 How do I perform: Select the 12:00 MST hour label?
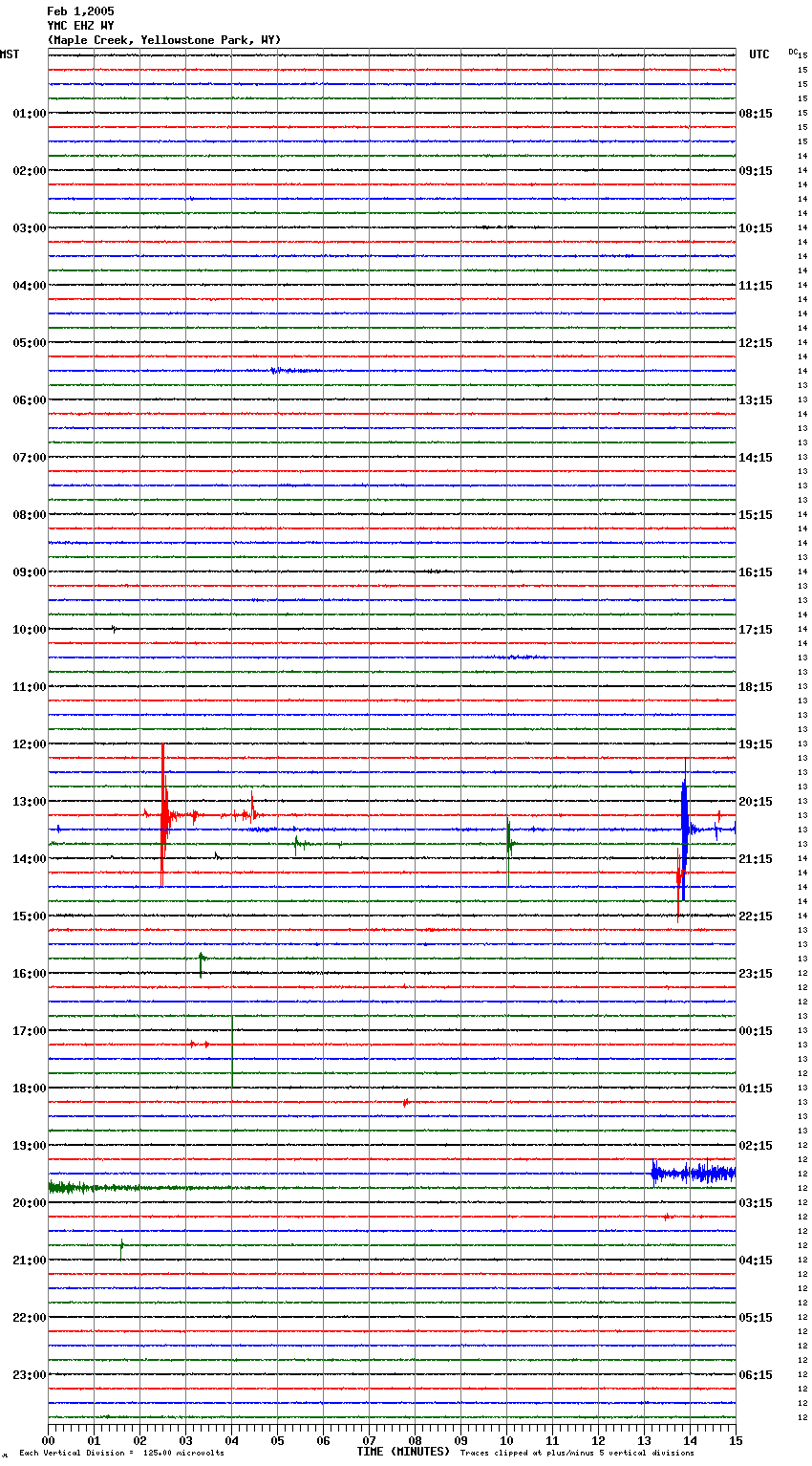tap(30, 744)
